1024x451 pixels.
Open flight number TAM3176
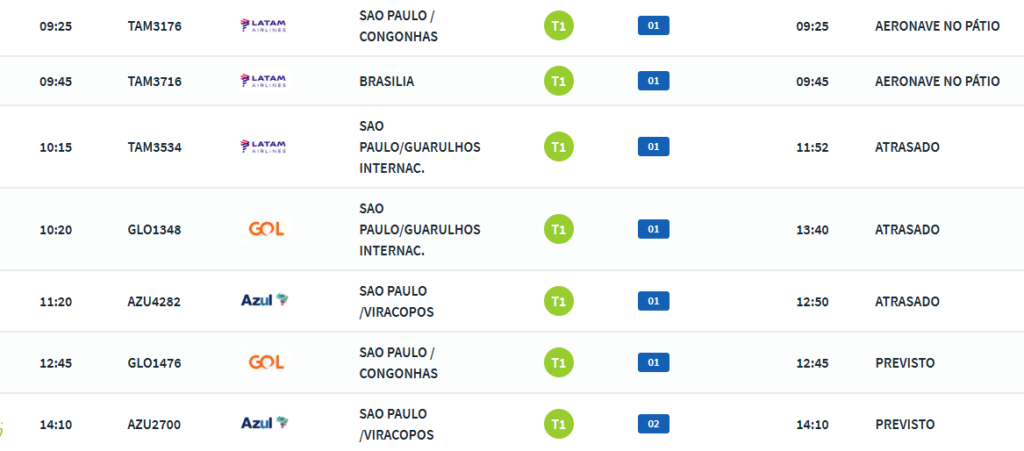154,27
